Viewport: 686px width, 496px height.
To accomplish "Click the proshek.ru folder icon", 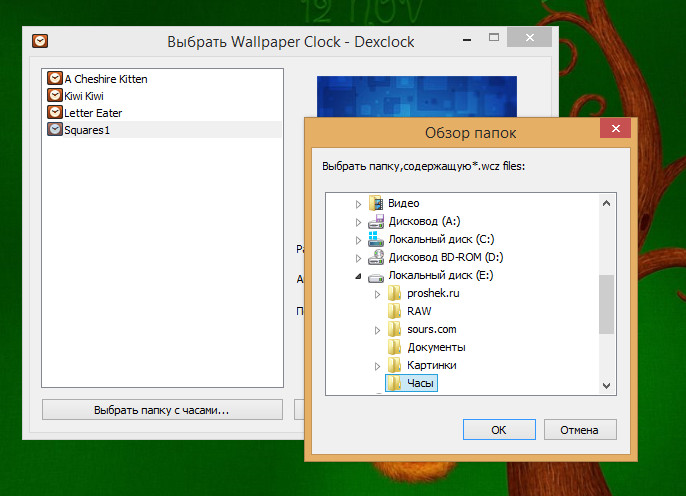I will tap(394, 293).
